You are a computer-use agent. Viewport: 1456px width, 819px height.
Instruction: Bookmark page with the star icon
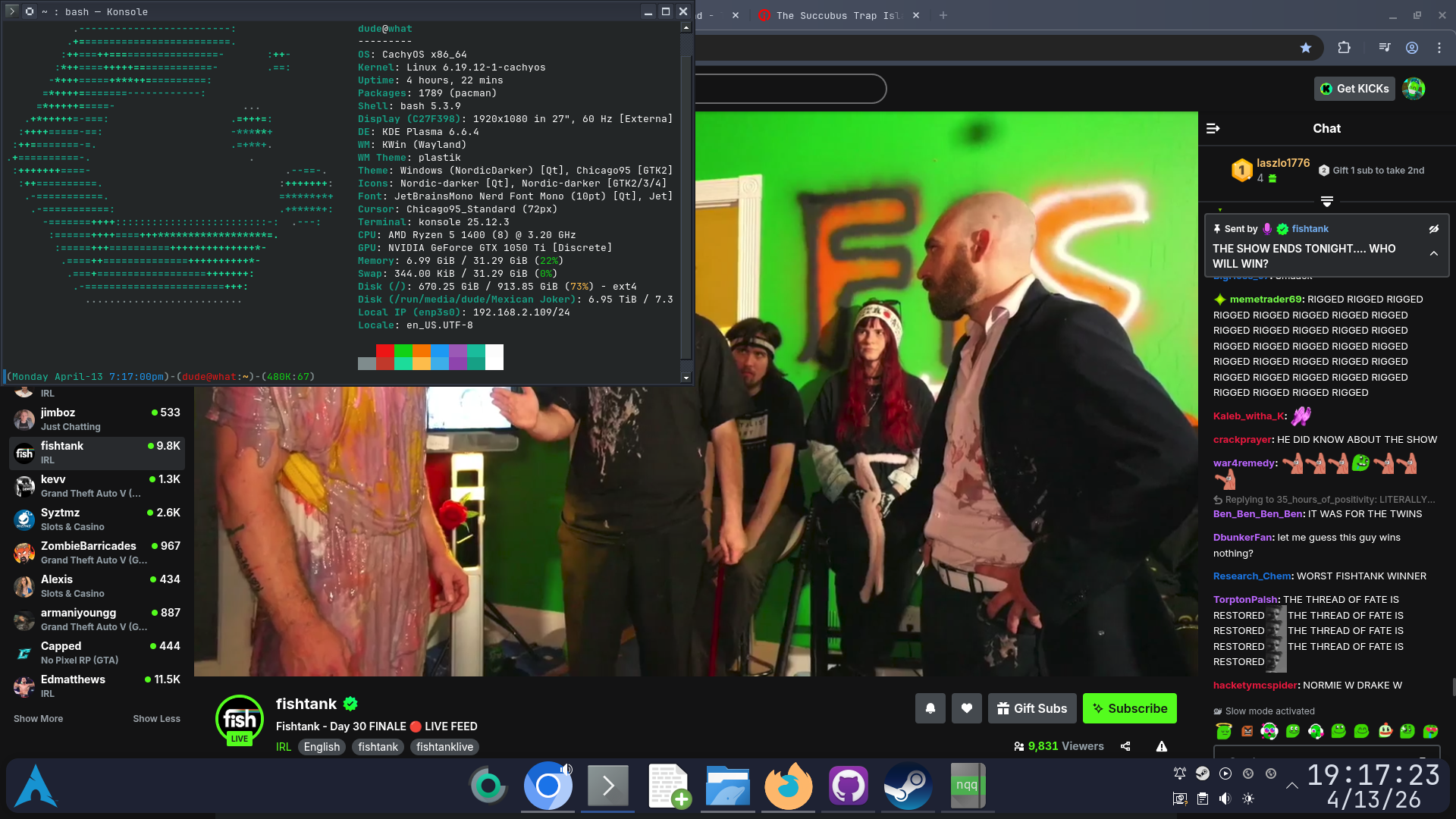[x=1305, y=48]
